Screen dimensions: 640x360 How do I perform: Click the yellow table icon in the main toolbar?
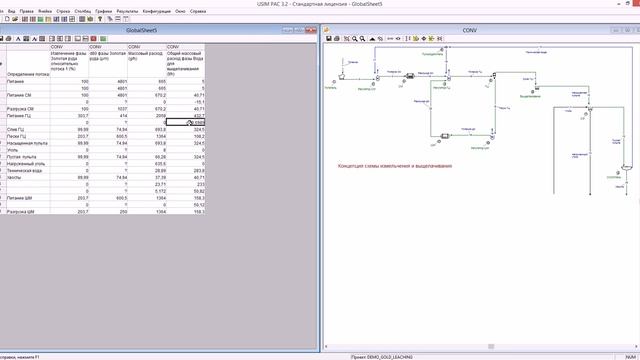point(48,19)
